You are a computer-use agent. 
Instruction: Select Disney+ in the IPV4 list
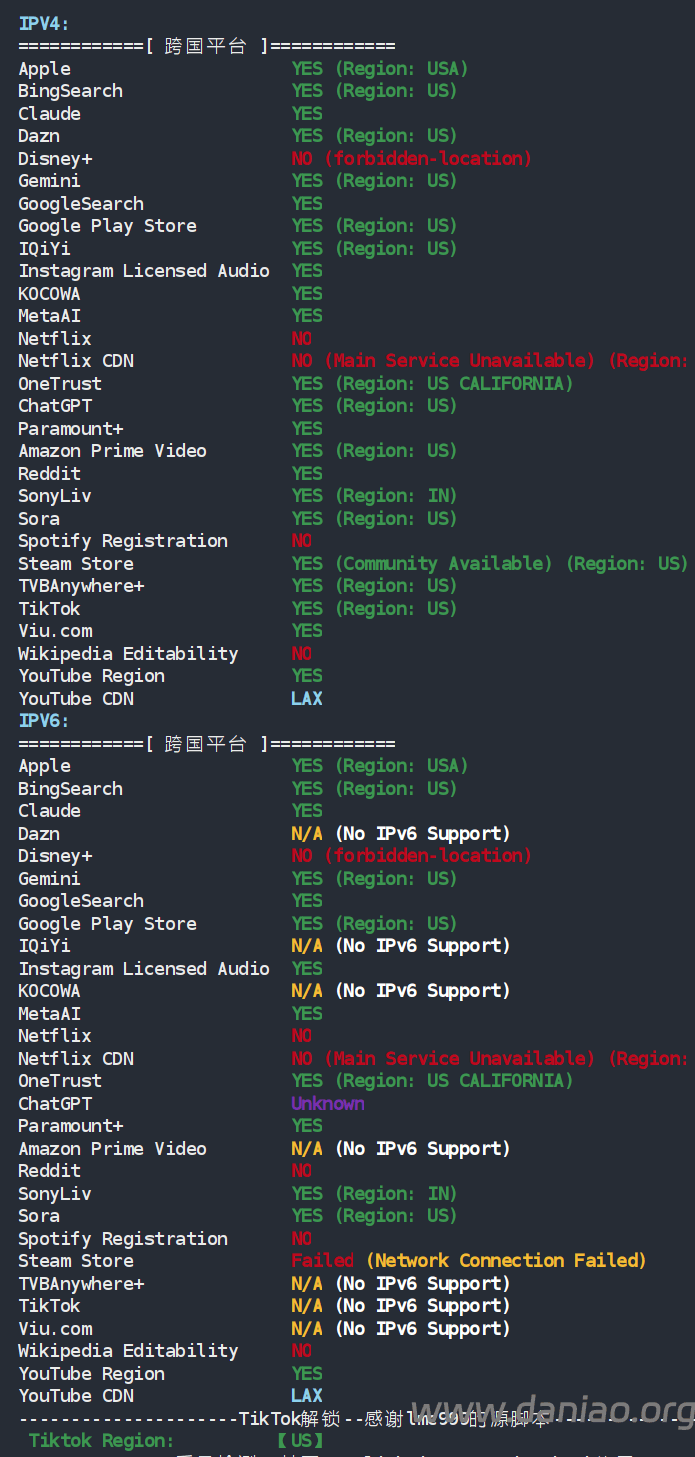click(55, 159)
